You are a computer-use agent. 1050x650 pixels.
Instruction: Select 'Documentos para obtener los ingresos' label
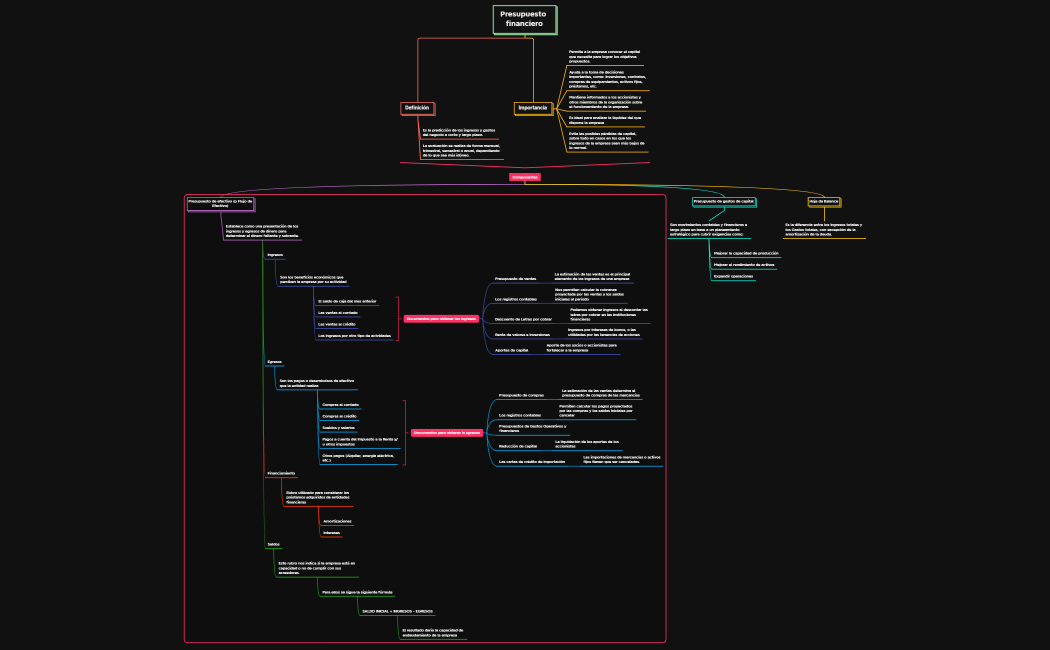click(441, 319)
